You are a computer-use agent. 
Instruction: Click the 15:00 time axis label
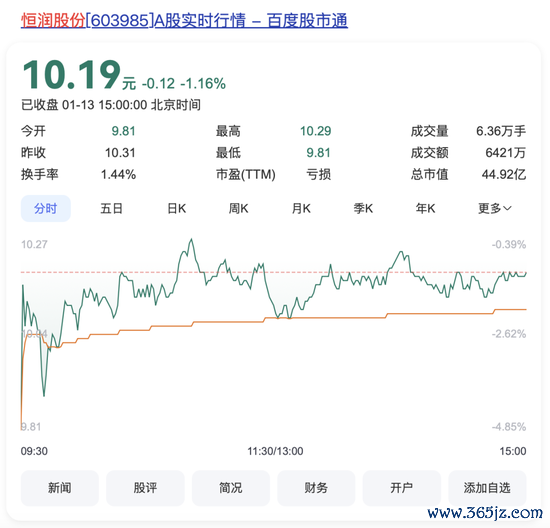[513, 451]
